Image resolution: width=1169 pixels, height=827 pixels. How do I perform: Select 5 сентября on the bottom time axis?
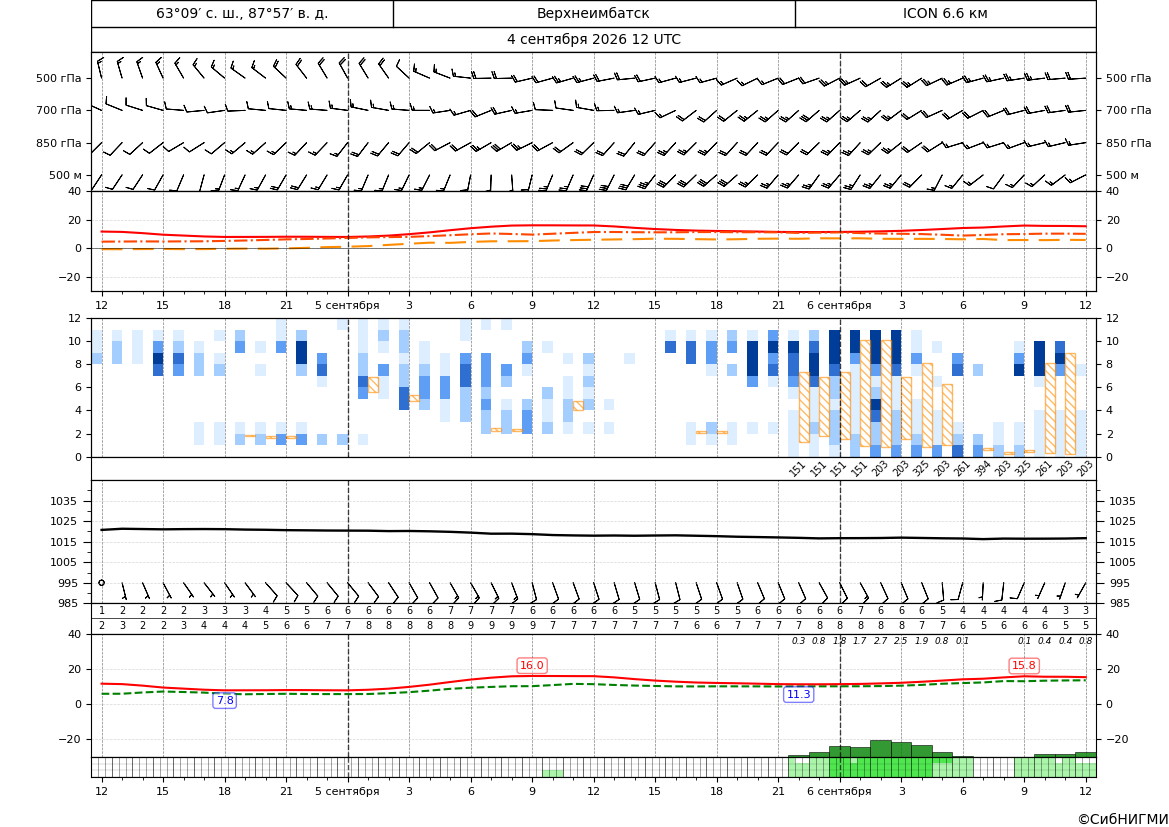point(347,791)
